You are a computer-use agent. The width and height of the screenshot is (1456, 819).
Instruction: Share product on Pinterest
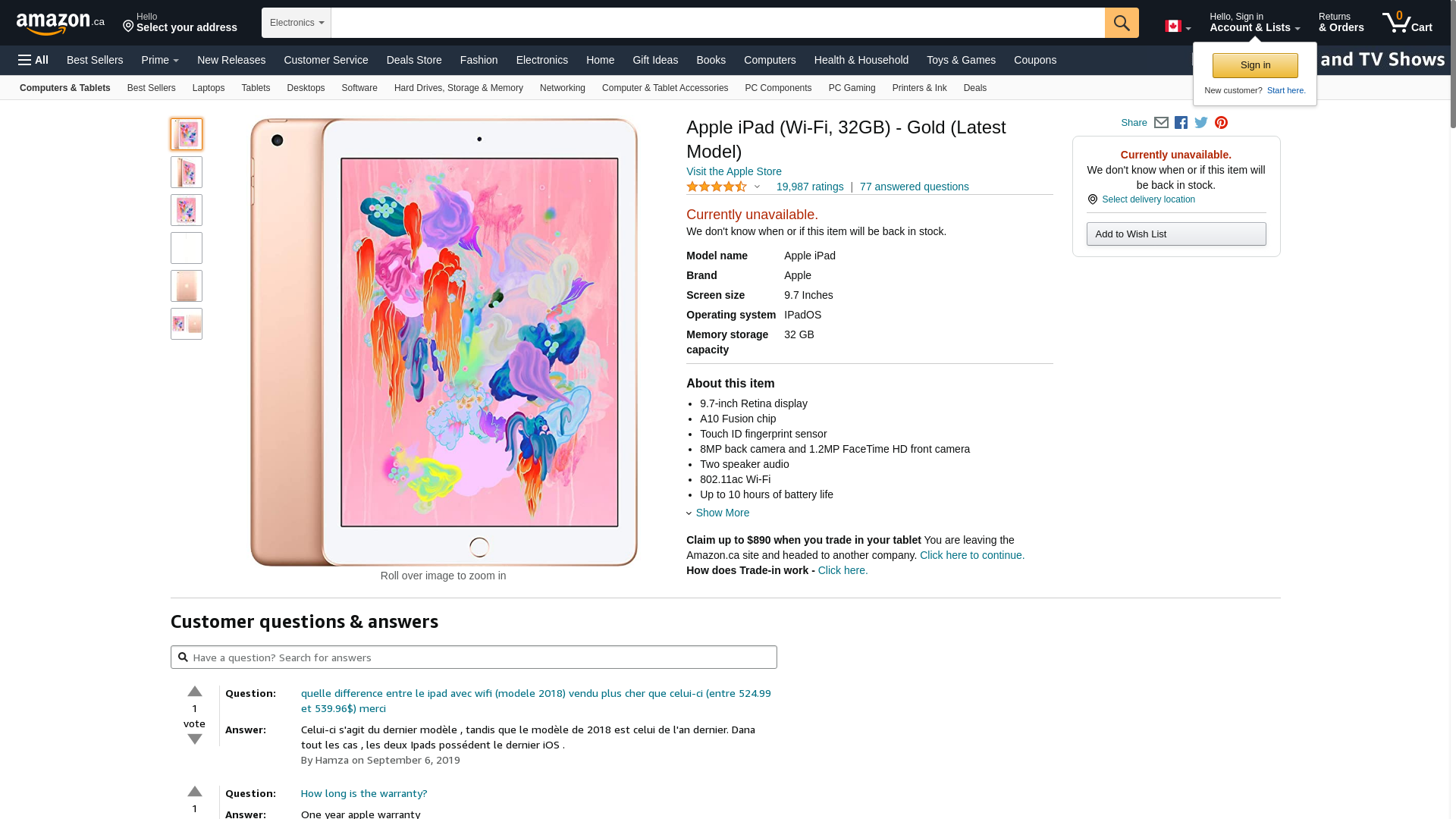pos(1221,123)
